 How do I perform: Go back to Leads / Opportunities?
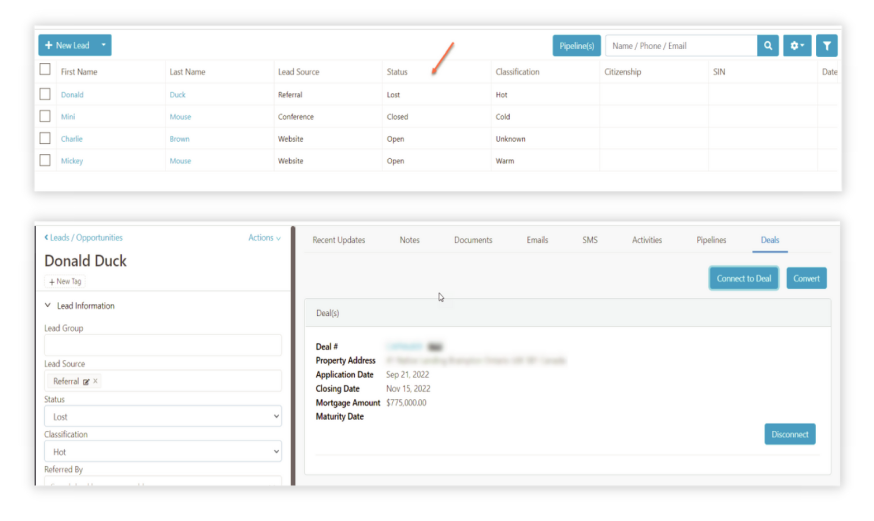click(x=84, y=238)
